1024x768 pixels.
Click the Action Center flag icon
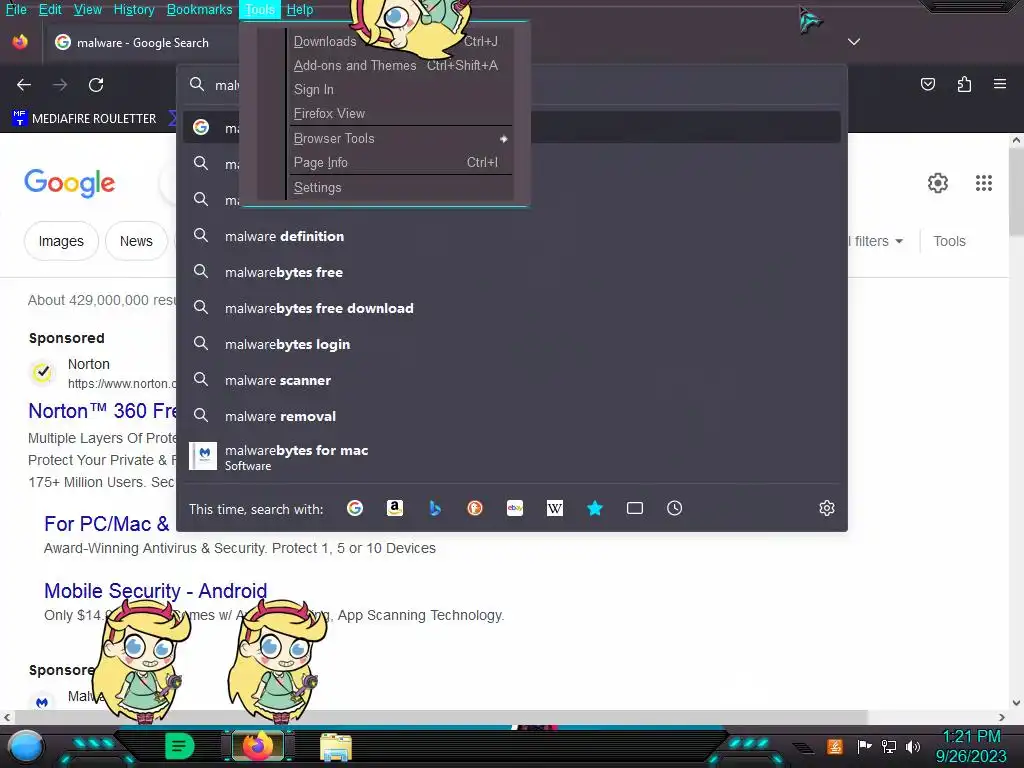(x=865, y=746)
